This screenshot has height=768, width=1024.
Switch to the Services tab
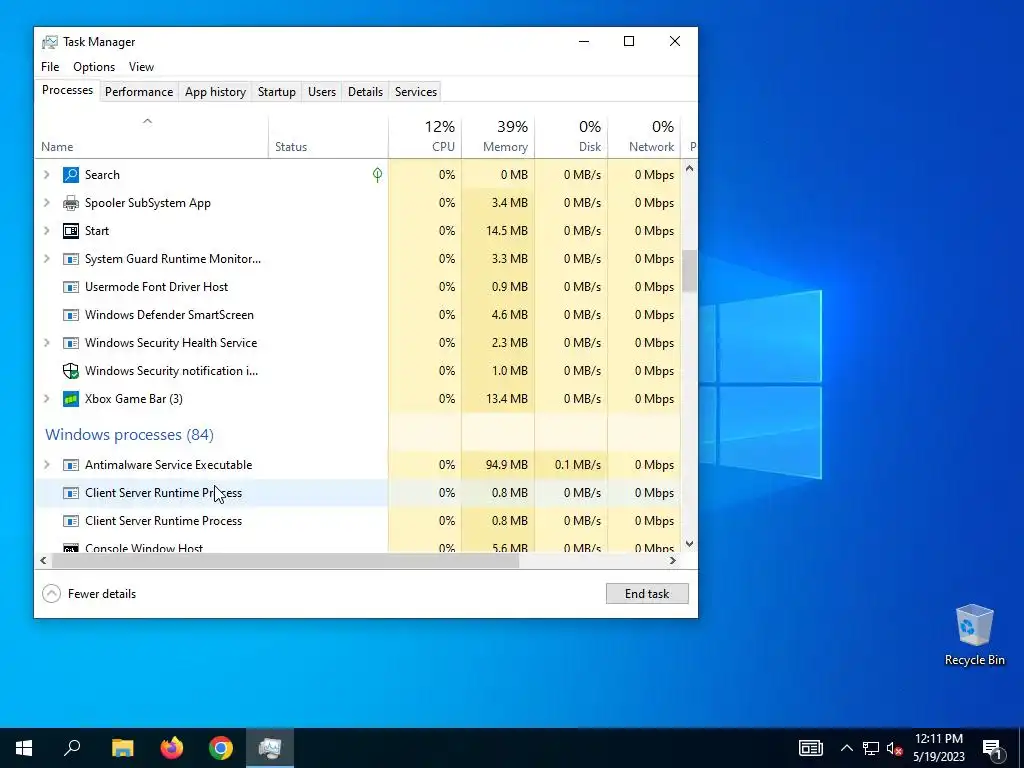[415, 92]
